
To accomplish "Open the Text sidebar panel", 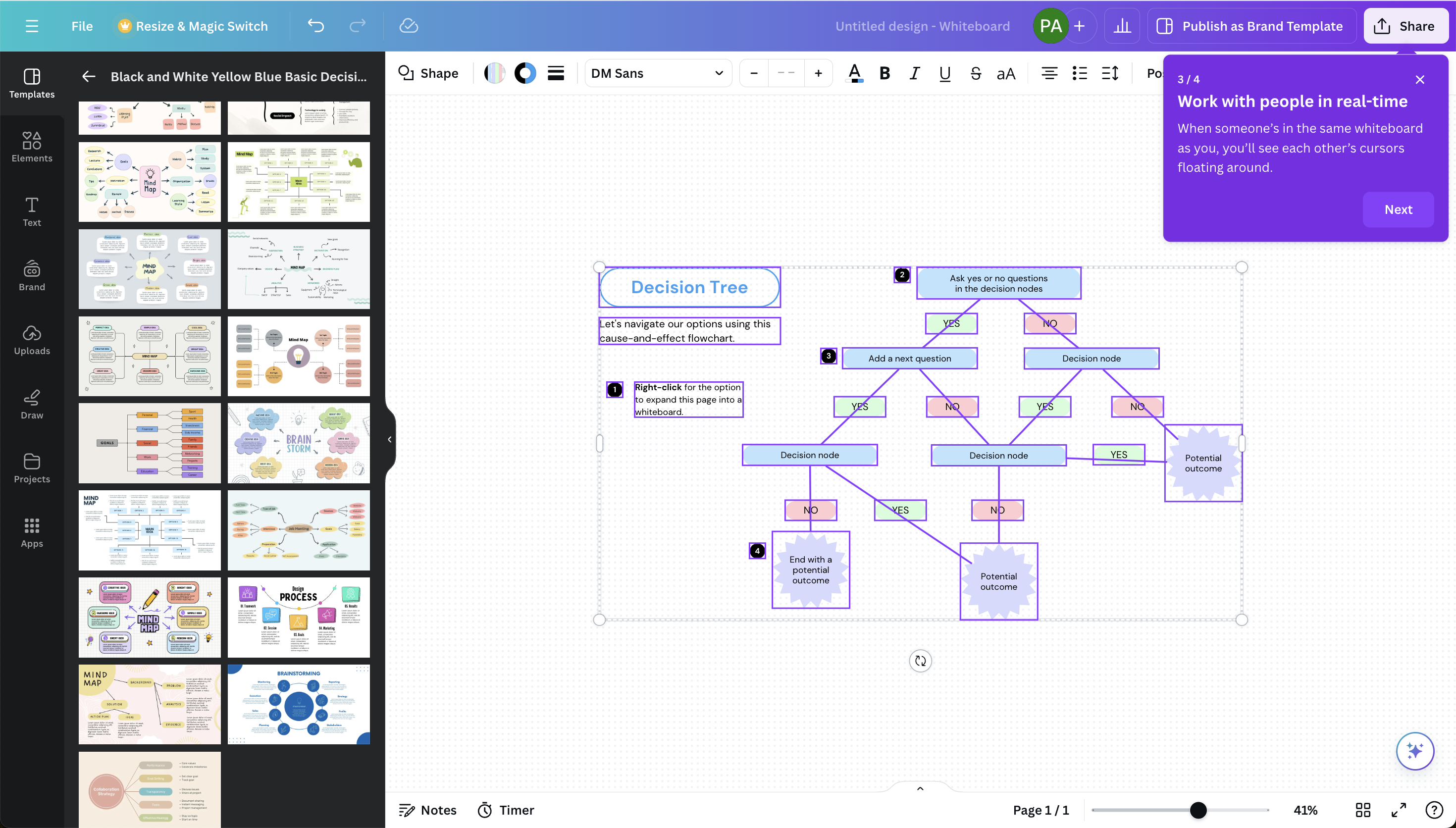I will pos(32,211).
